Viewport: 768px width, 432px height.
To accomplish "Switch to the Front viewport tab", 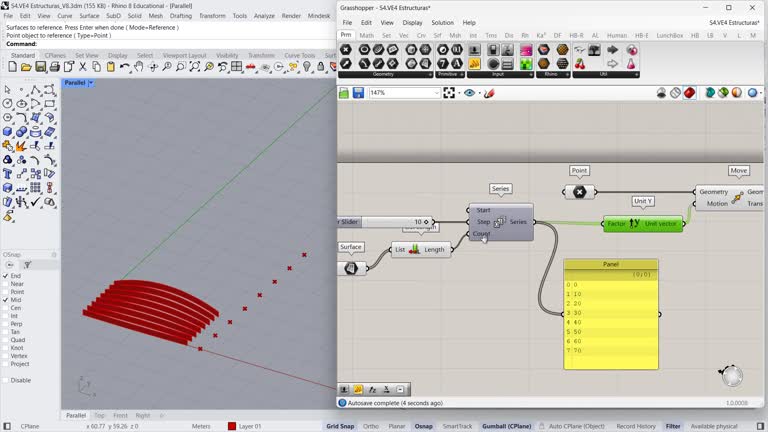I will [120, 415].
